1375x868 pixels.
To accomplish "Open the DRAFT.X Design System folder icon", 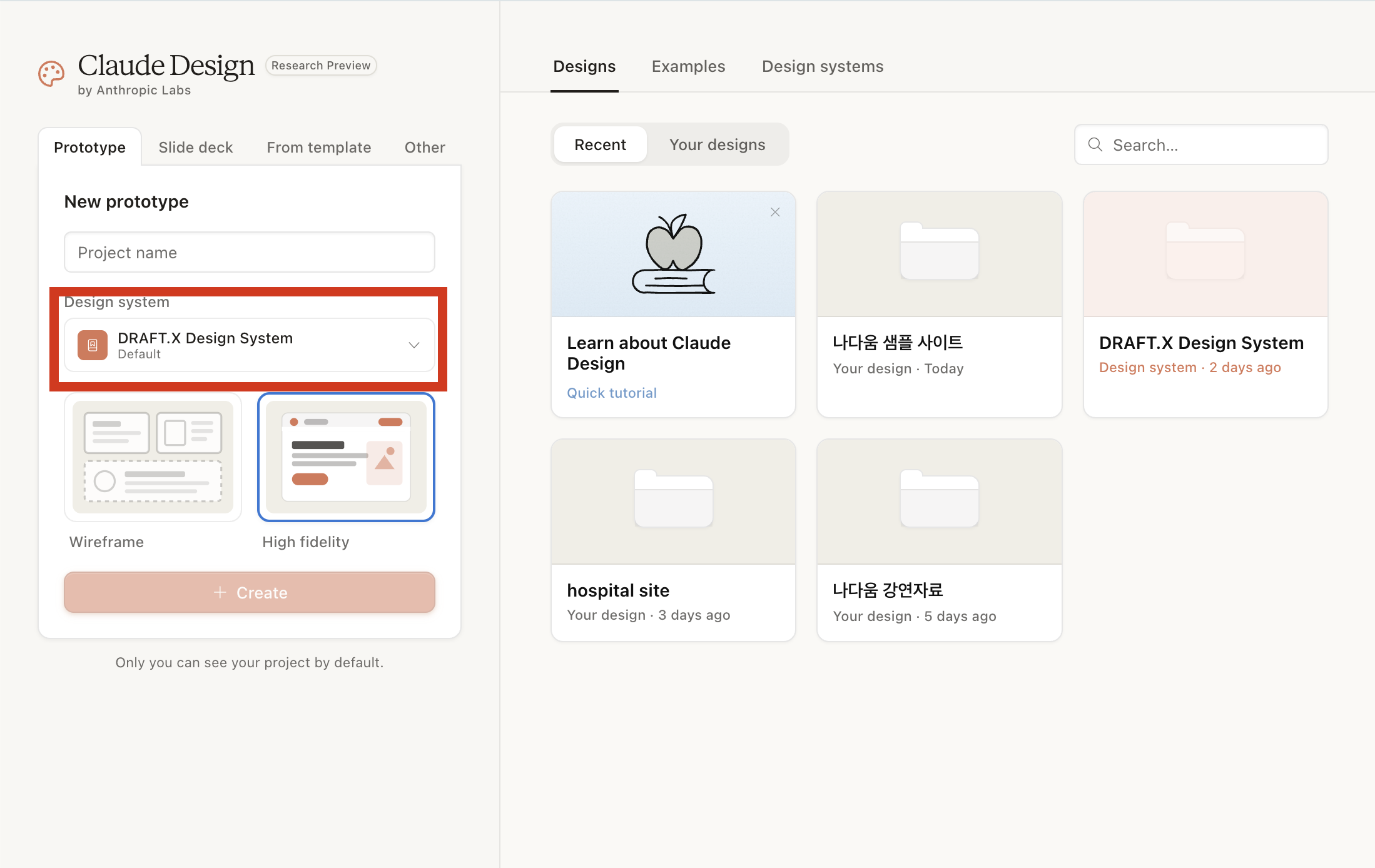I will (x=1205, y=251).
